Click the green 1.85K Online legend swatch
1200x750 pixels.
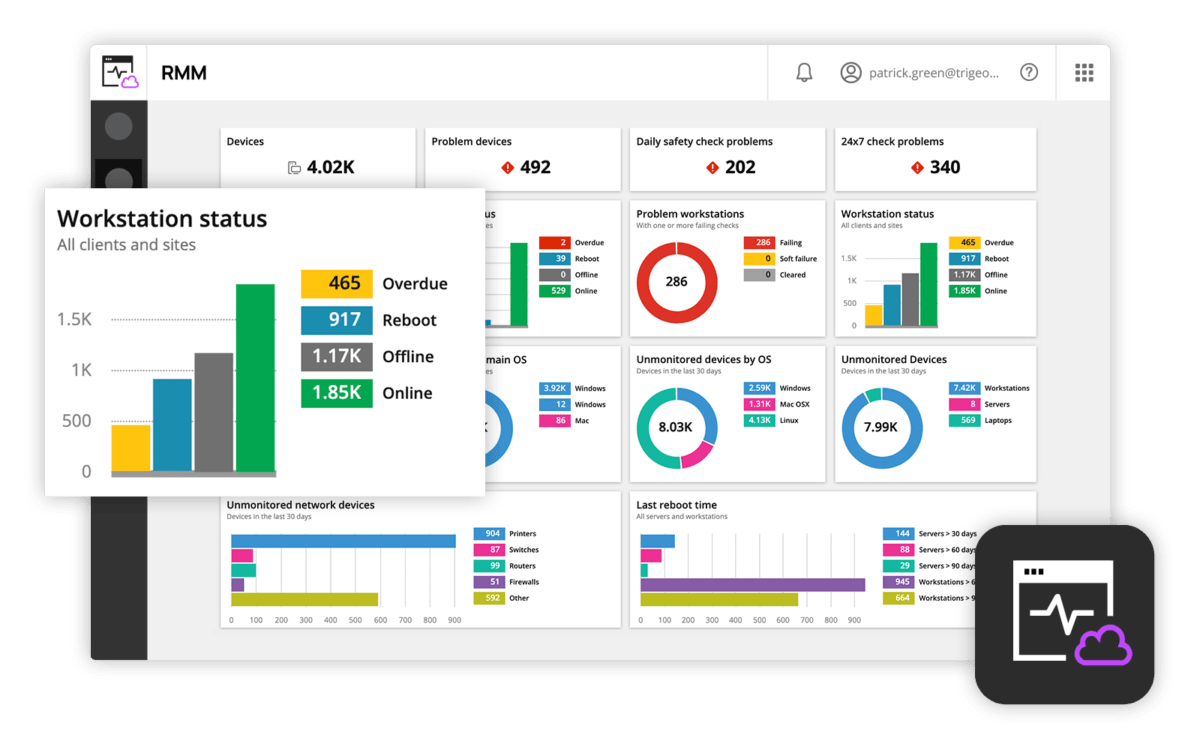336,393
